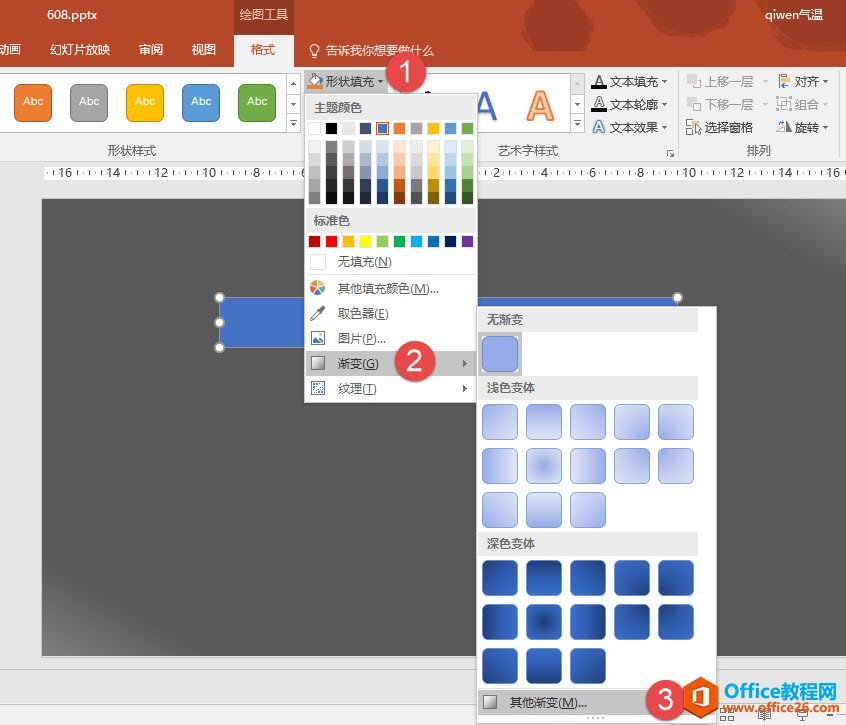Select the light radial center gradient thumbnail
Image resolution: width=846 pixels, height=725 pixels.
coord(544,466)
